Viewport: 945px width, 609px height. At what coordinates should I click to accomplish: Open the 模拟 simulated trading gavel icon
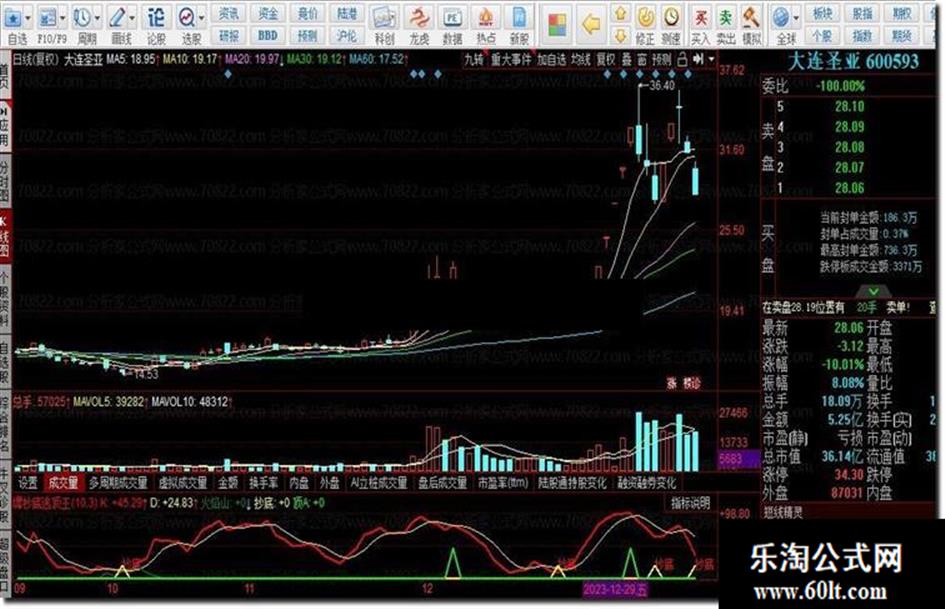click(x=751, y=18)
